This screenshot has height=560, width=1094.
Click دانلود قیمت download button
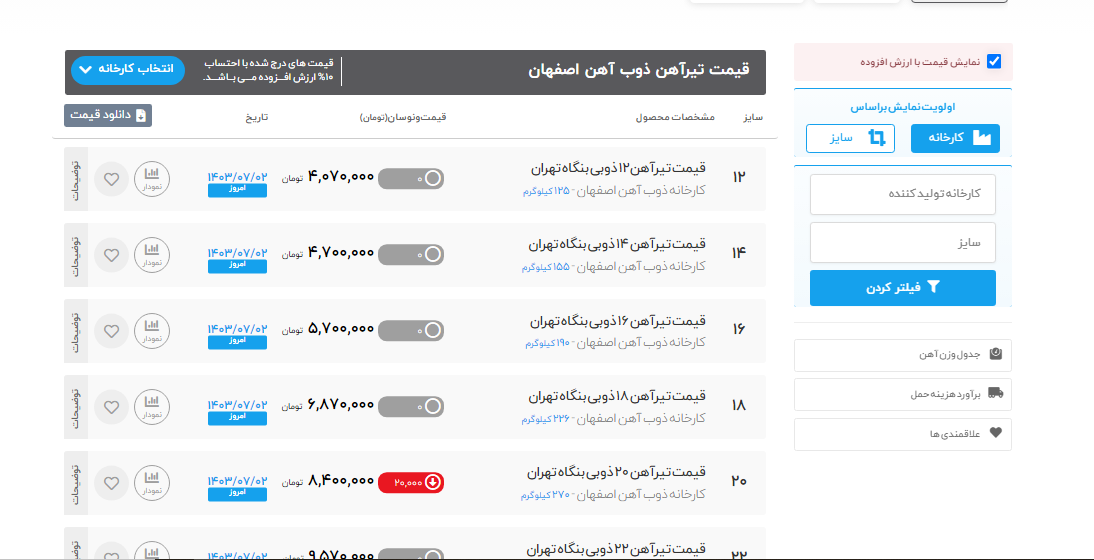[108, 115]
